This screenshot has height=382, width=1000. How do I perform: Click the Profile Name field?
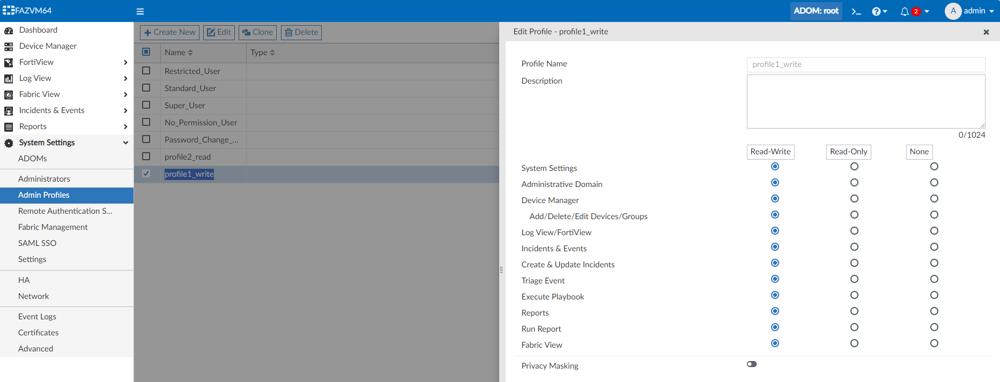[866, 64]
